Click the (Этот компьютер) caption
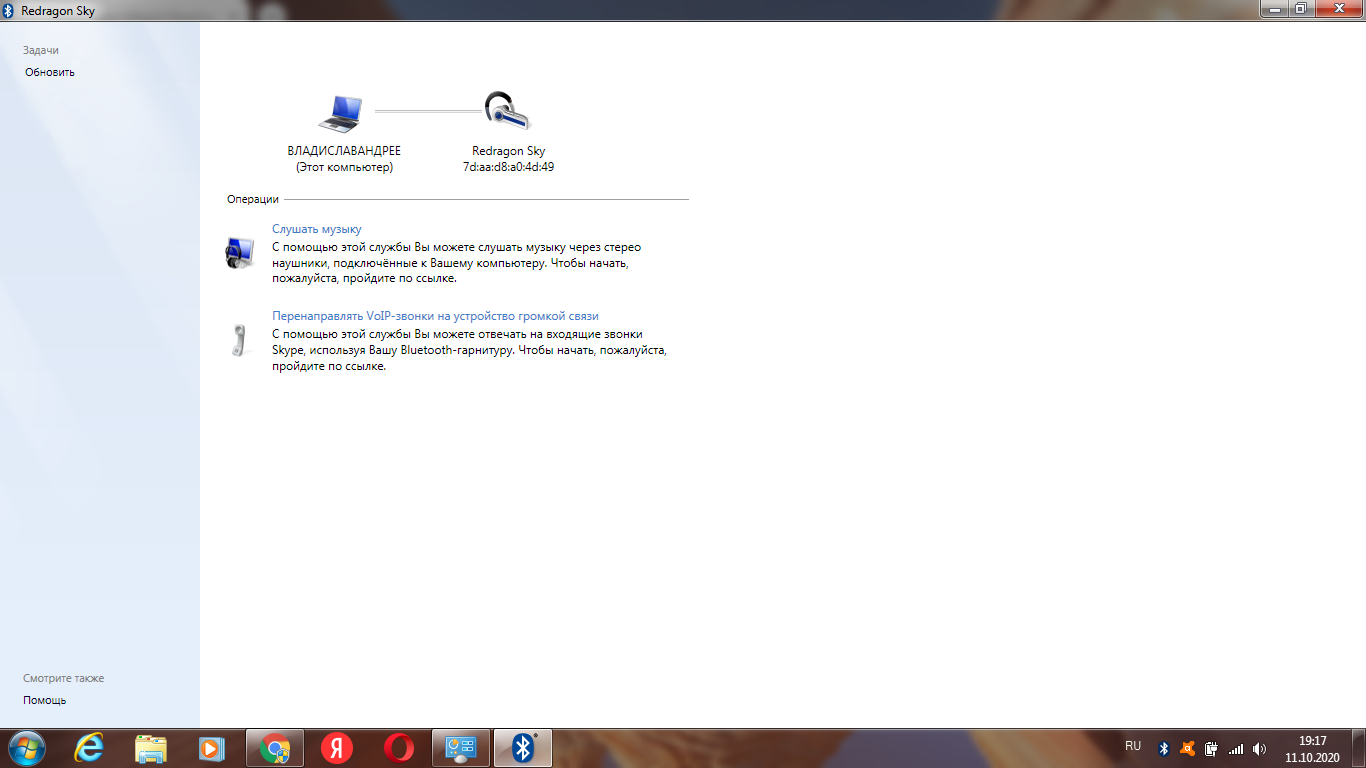 (344, 167)
